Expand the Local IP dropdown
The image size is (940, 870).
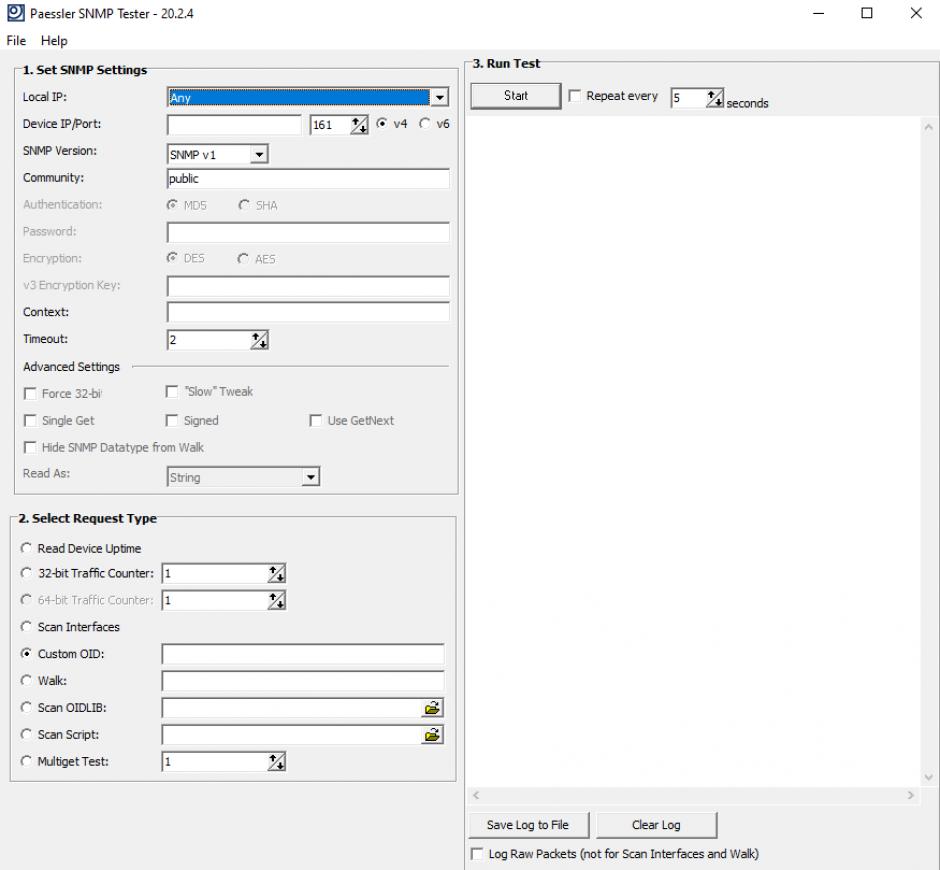439,97
